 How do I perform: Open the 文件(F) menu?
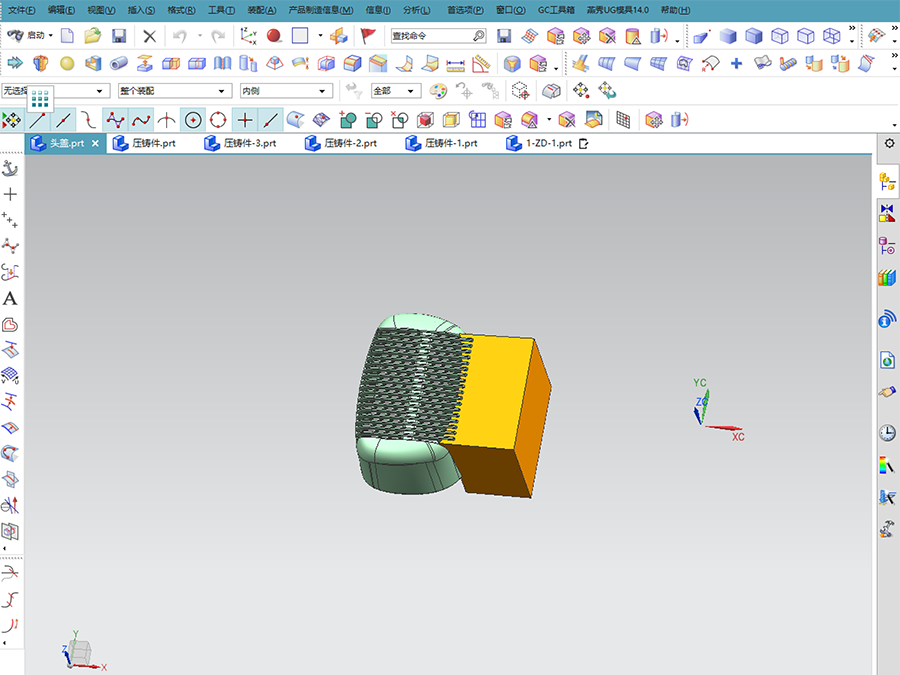coord(19,10)
